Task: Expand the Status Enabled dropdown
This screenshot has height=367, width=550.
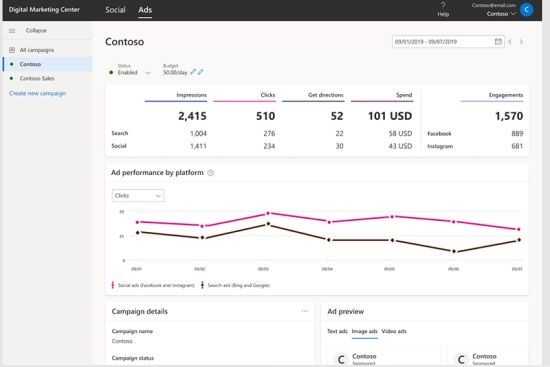Action: click(x=148, y=73)
